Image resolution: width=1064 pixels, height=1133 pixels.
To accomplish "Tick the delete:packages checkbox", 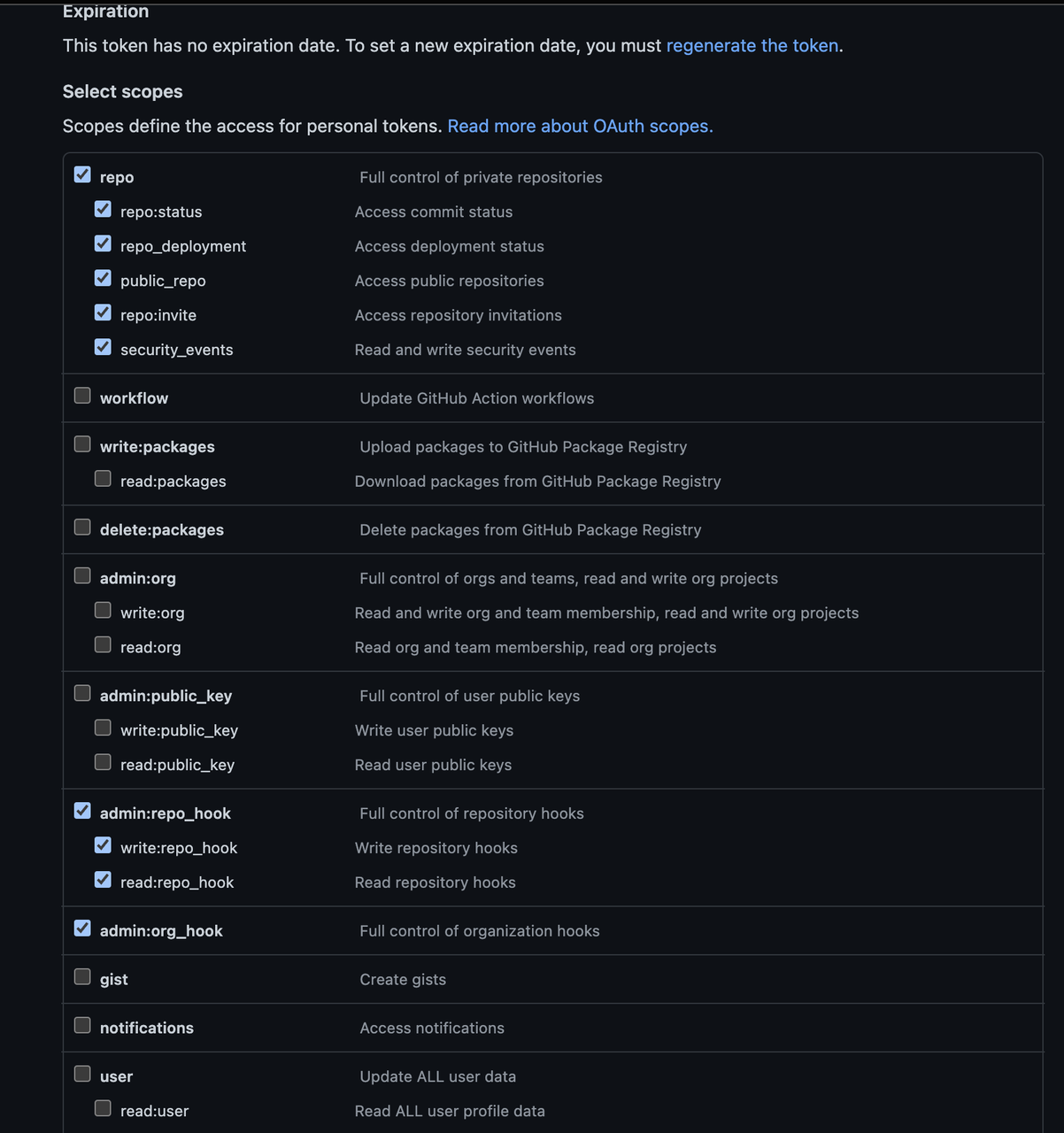I will 82,528.
